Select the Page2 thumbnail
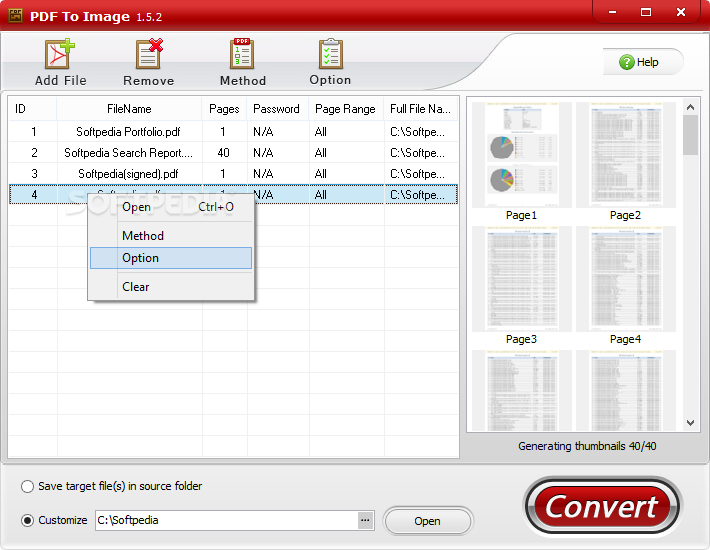Screen dimensions: 710x550 point(626,155)
